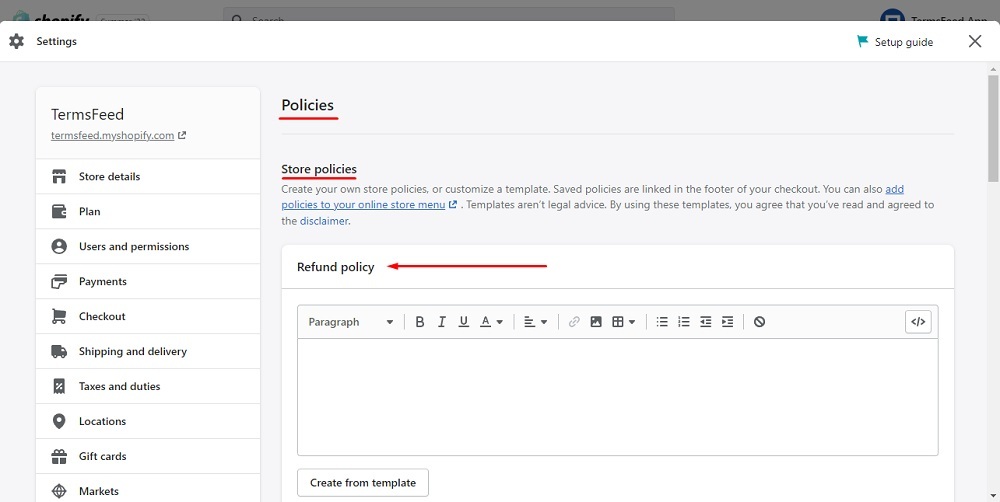Click the Users and permissions person icon

[59, 247]
